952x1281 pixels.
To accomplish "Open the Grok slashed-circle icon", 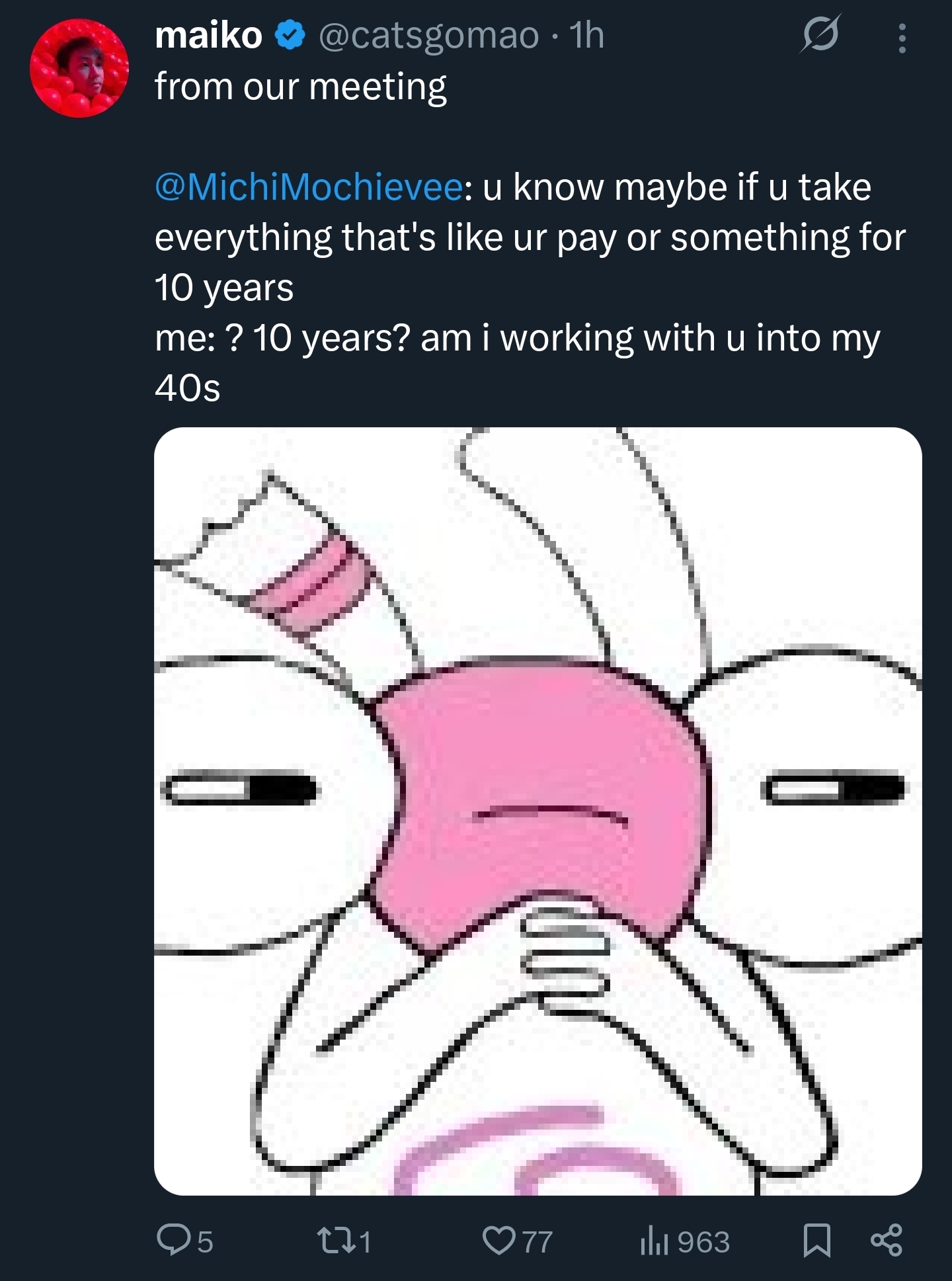I will 820,35.
